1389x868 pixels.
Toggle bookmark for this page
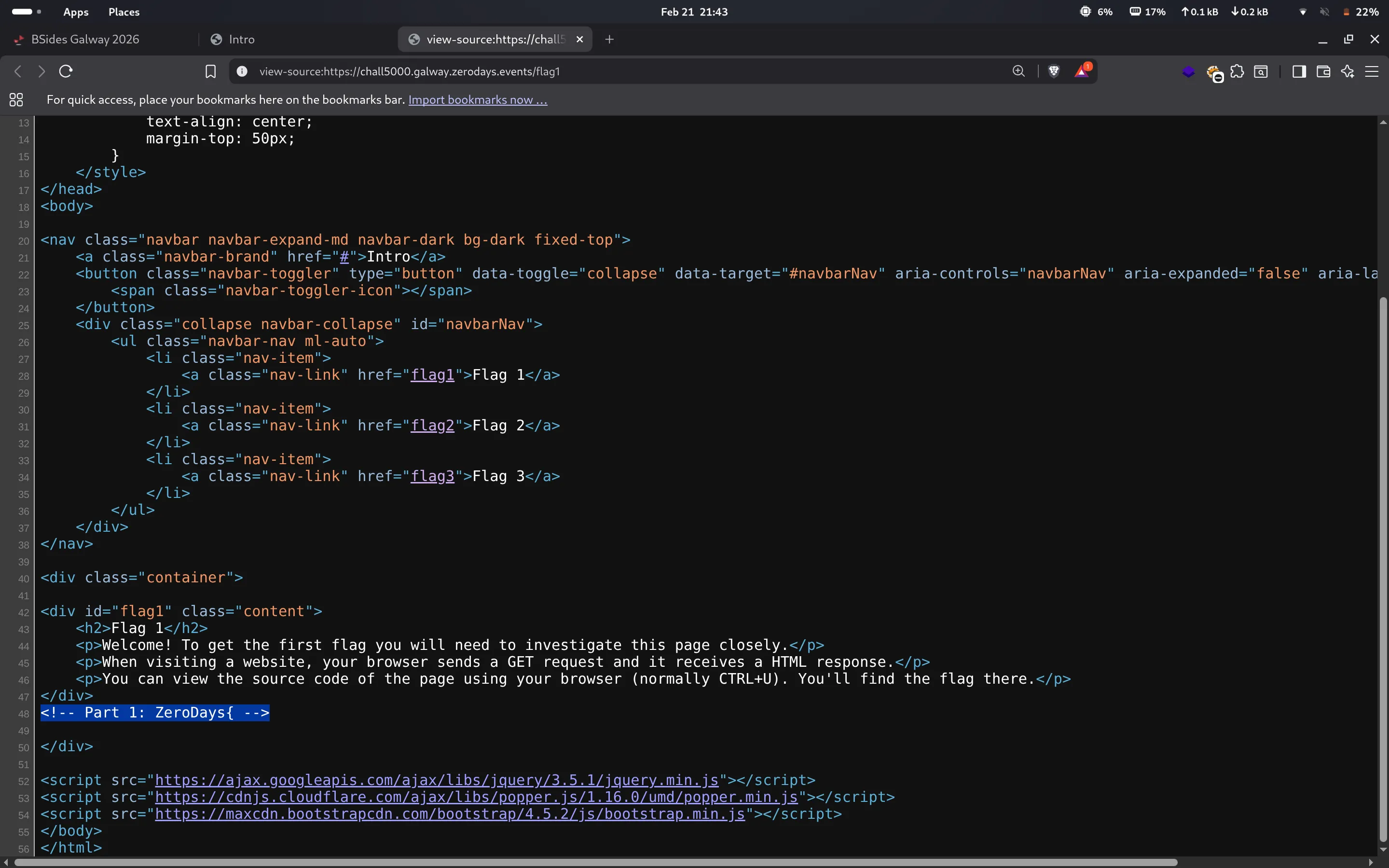[x=211, y=71]
